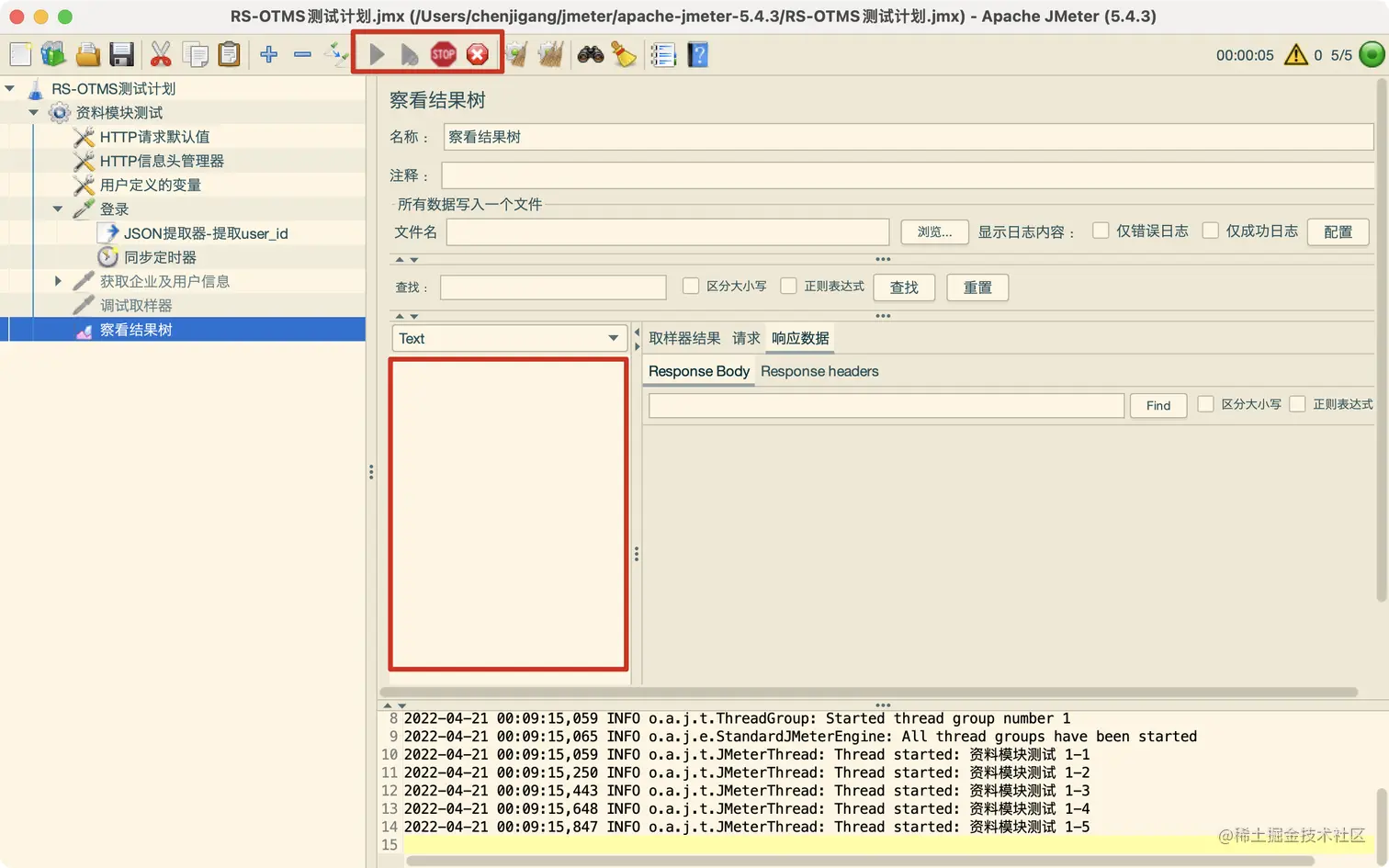Click the green running status indicator
1389x868 pixels.
click(x=1372, y=54)
